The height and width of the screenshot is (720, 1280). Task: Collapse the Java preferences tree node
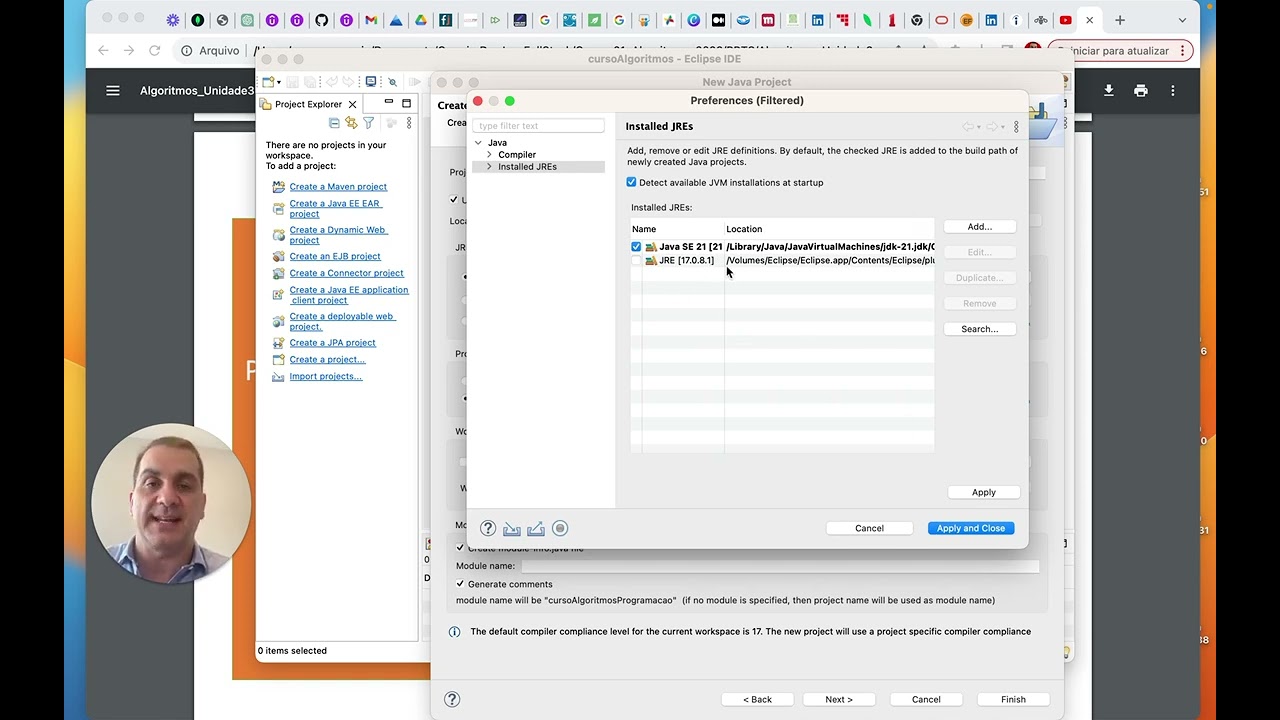[478, 143]
